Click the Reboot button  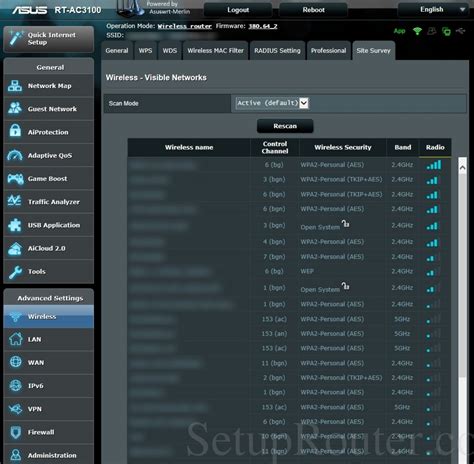click(313, 10)
